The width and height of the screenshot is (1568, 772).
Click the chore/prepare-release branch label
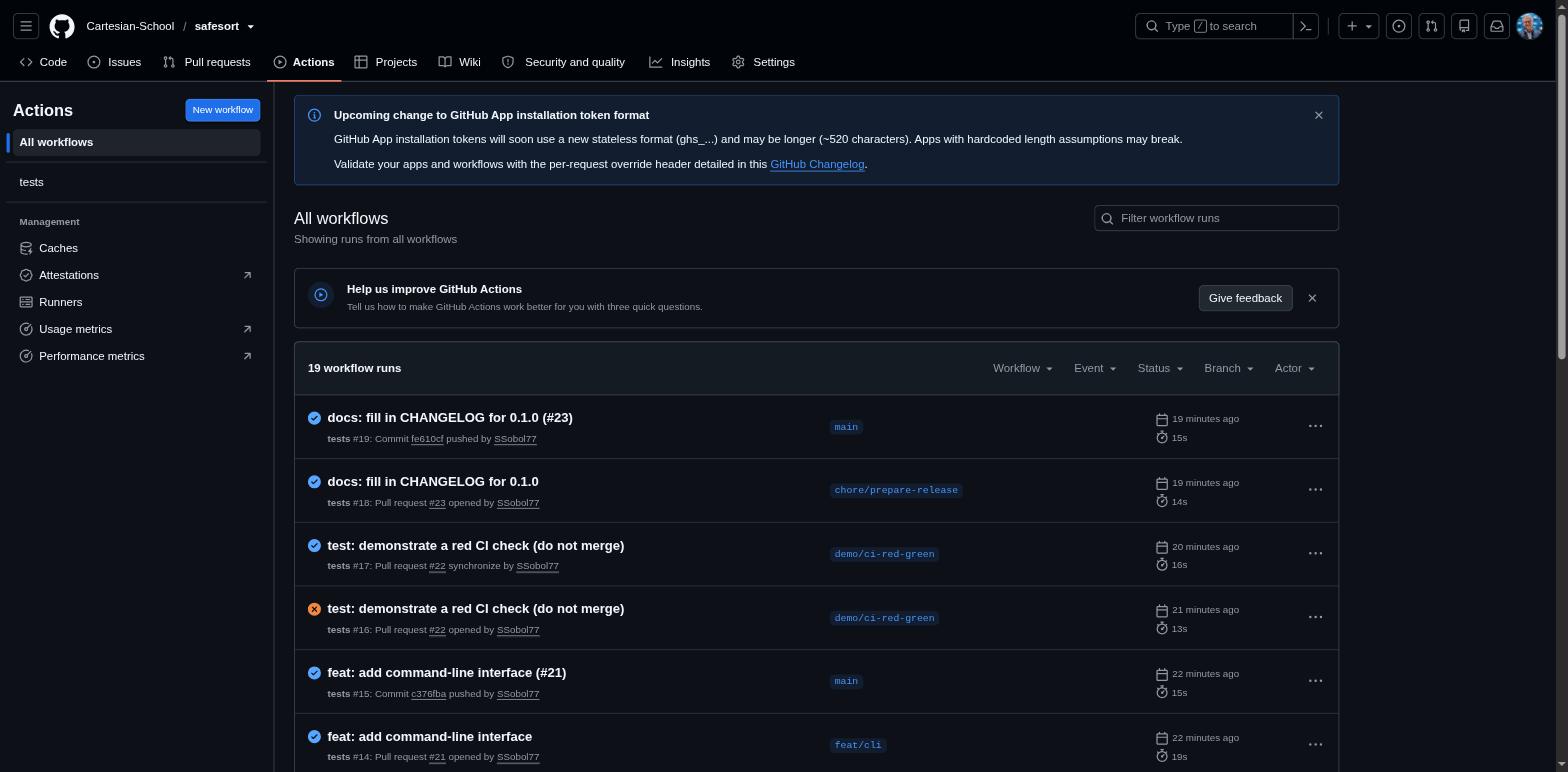click(896, 490)
